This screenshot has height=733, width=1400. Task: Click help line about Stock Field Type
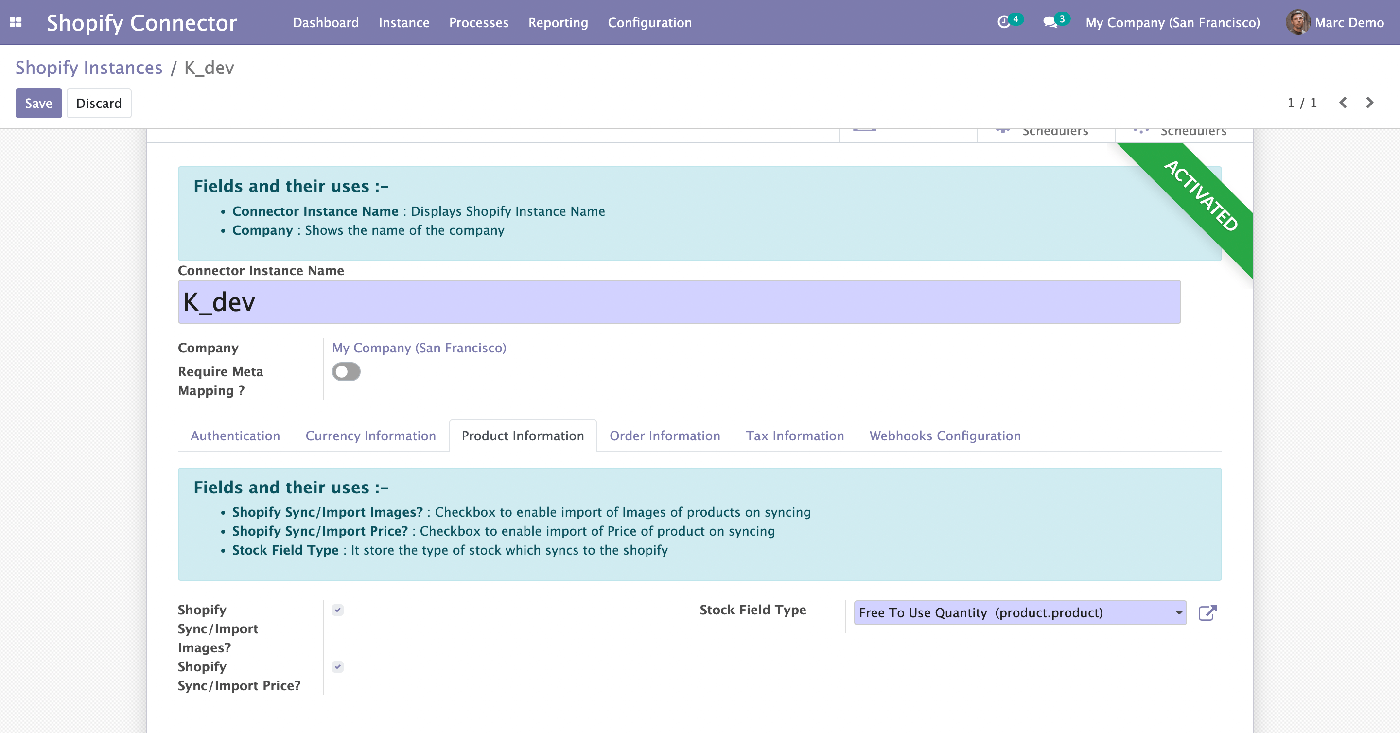pyautogui.click(x=450, y=551)
